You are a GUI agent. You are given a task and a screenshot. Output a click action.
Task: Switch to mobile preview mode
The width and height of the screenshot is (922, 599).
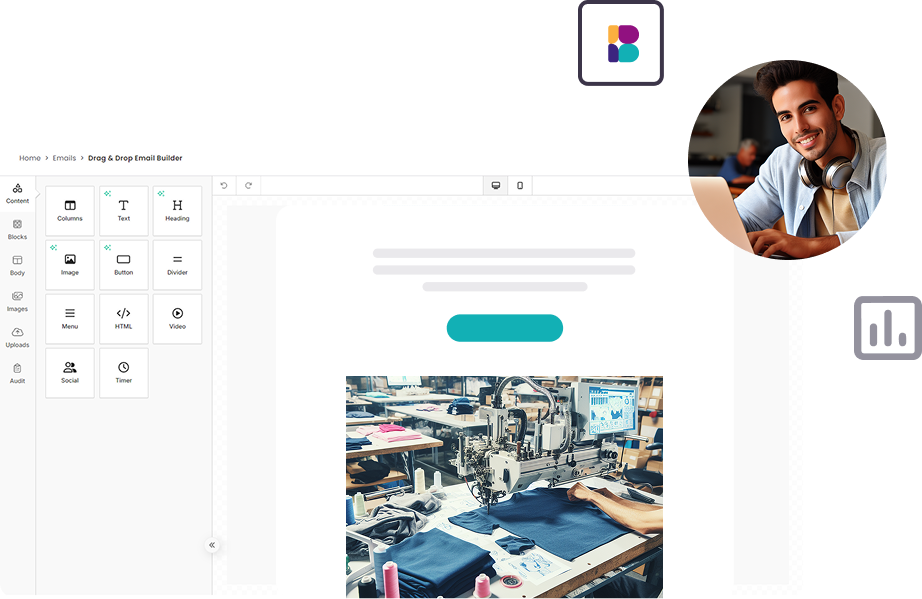point(520,185)
